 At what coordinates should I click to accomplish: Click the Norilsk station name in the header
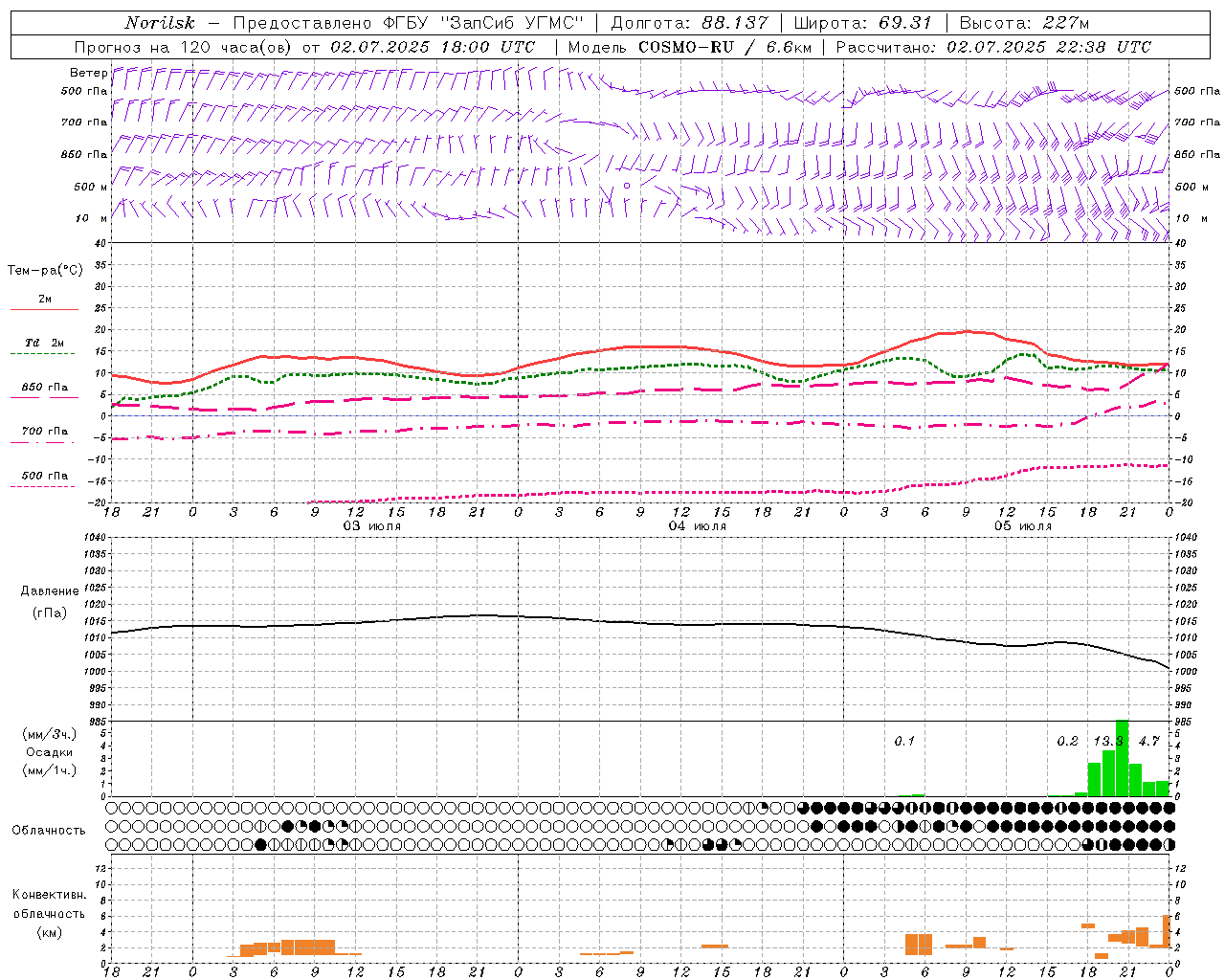click(159, 23)
